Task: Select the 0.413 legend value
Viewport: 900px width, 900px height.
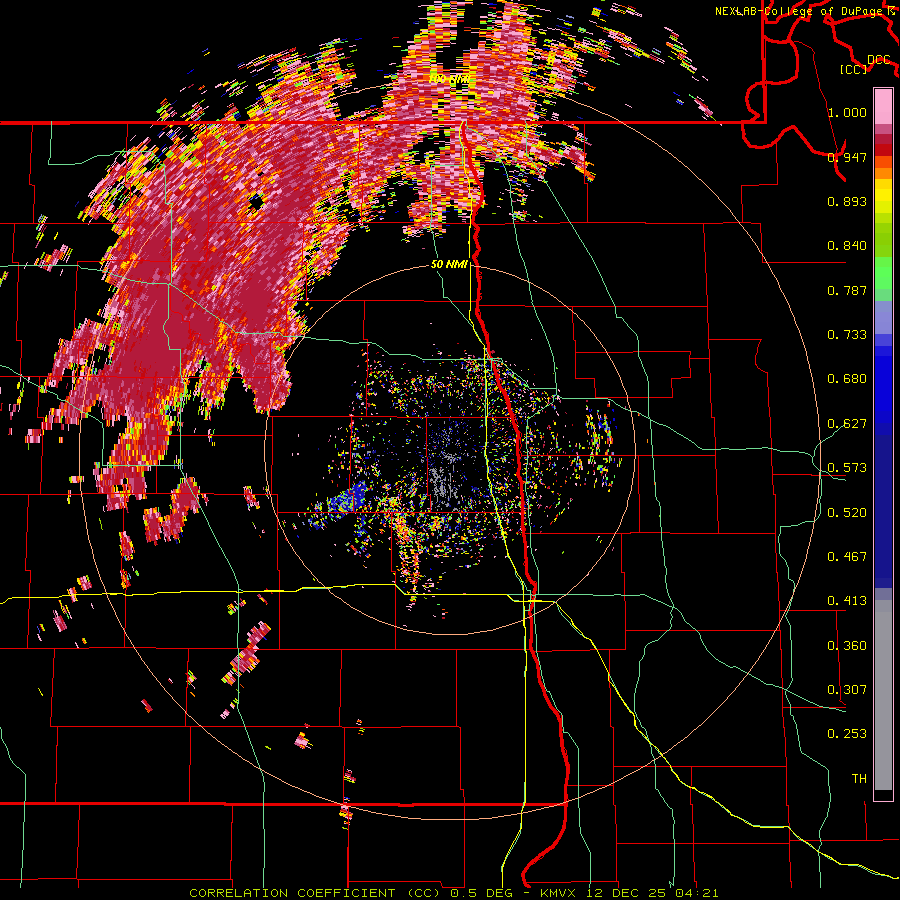Action: pyautogui.click(x=847, y=601)
